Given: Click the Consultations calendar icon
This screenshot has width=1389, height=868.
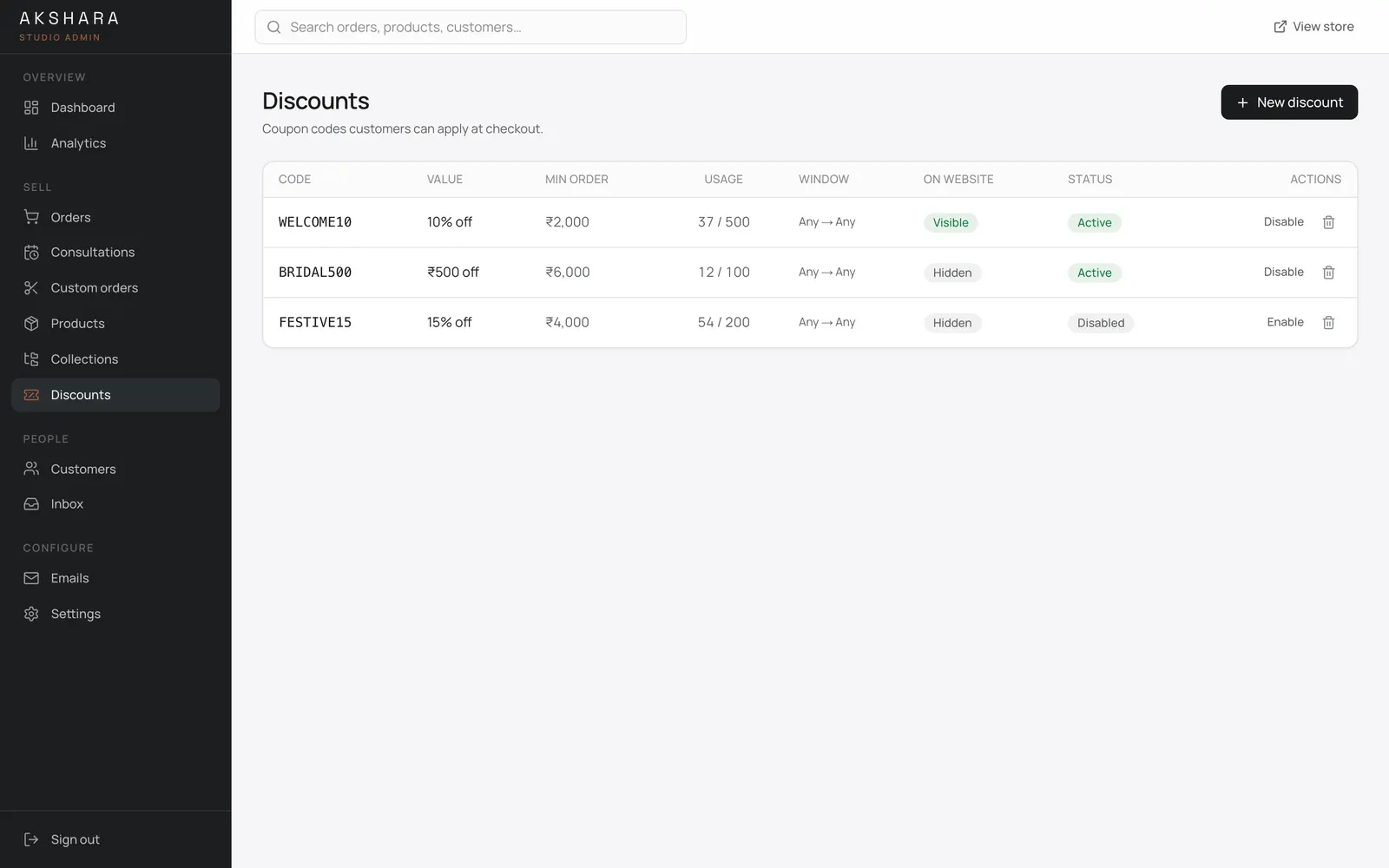Looking at the screenshot, I should pos(31,253).
